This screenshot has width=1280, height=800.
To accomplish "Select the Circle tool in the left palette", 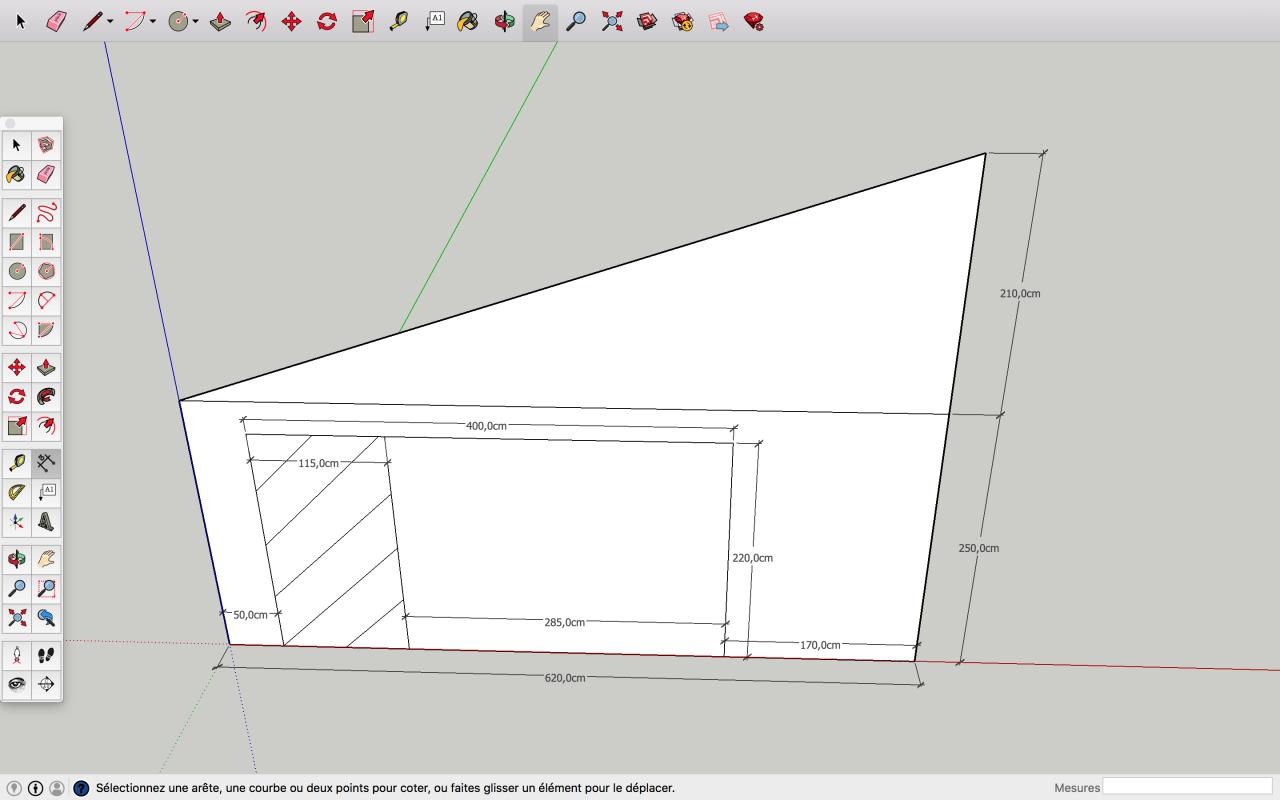I will (x=17, y=271).
